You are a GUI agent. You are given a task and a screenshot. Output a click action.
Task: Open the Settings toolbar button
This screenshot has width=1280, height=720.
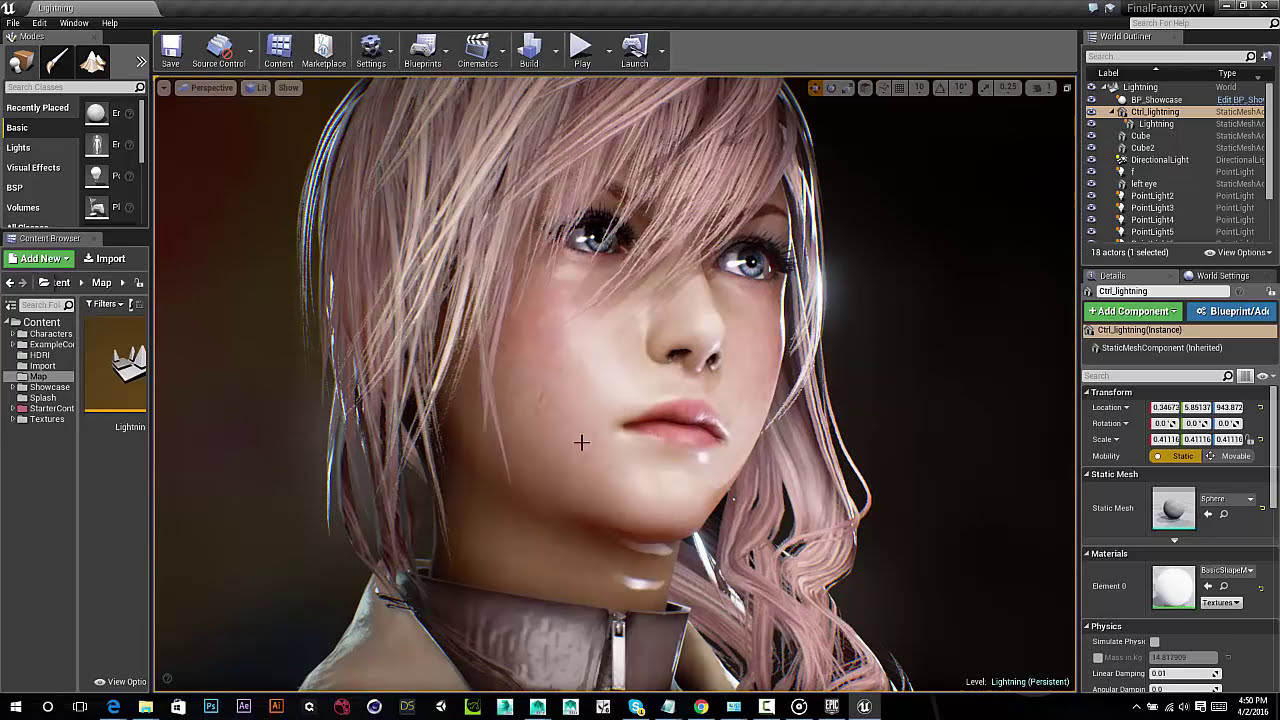pyautogui.click(x=371, y=51)
